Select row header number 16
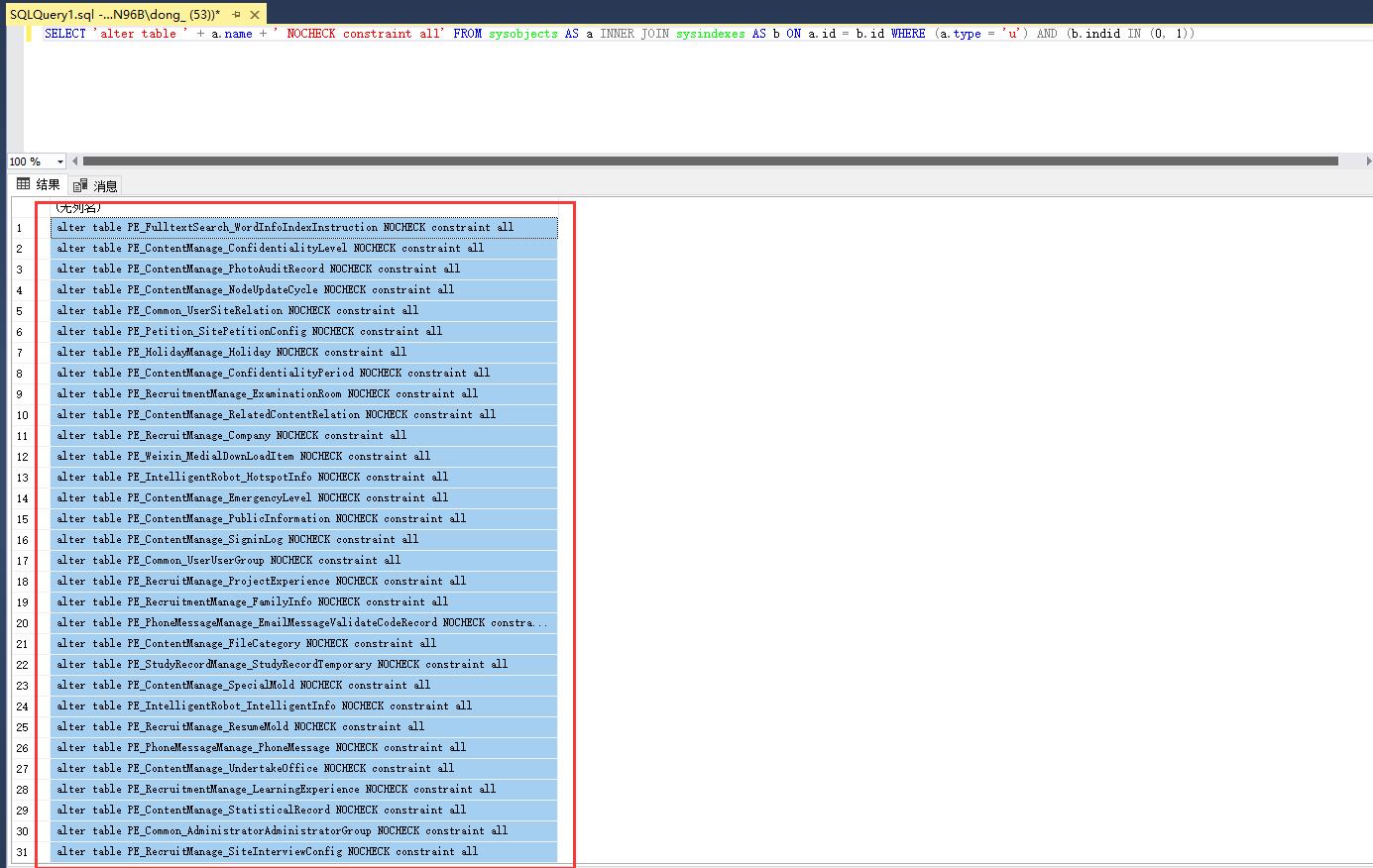Image resolution: width=1373 pixels, height=868 pixels. [22, 540]
